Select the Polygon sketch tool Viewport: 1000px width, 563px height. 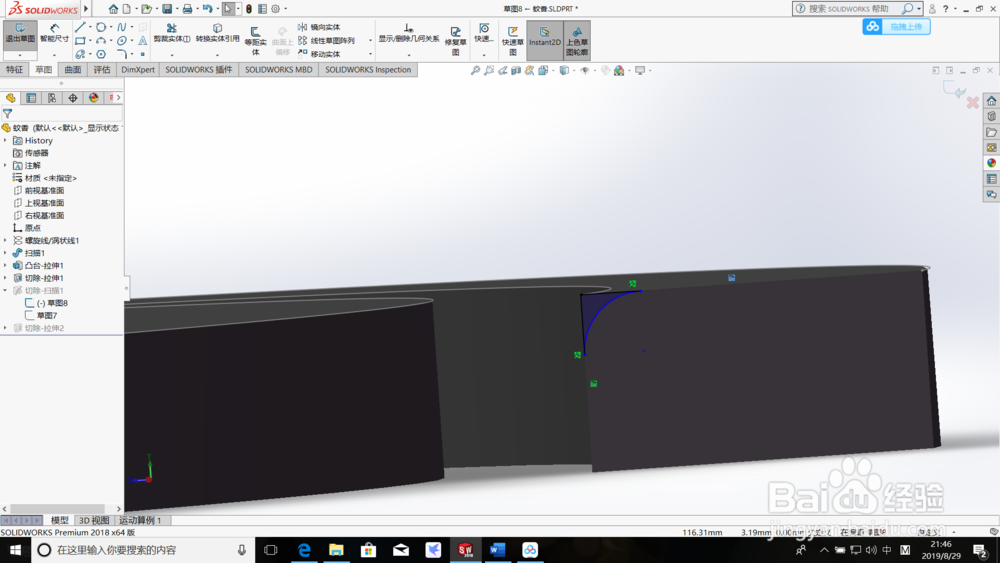pyautogui.click(x=101, y=54)
